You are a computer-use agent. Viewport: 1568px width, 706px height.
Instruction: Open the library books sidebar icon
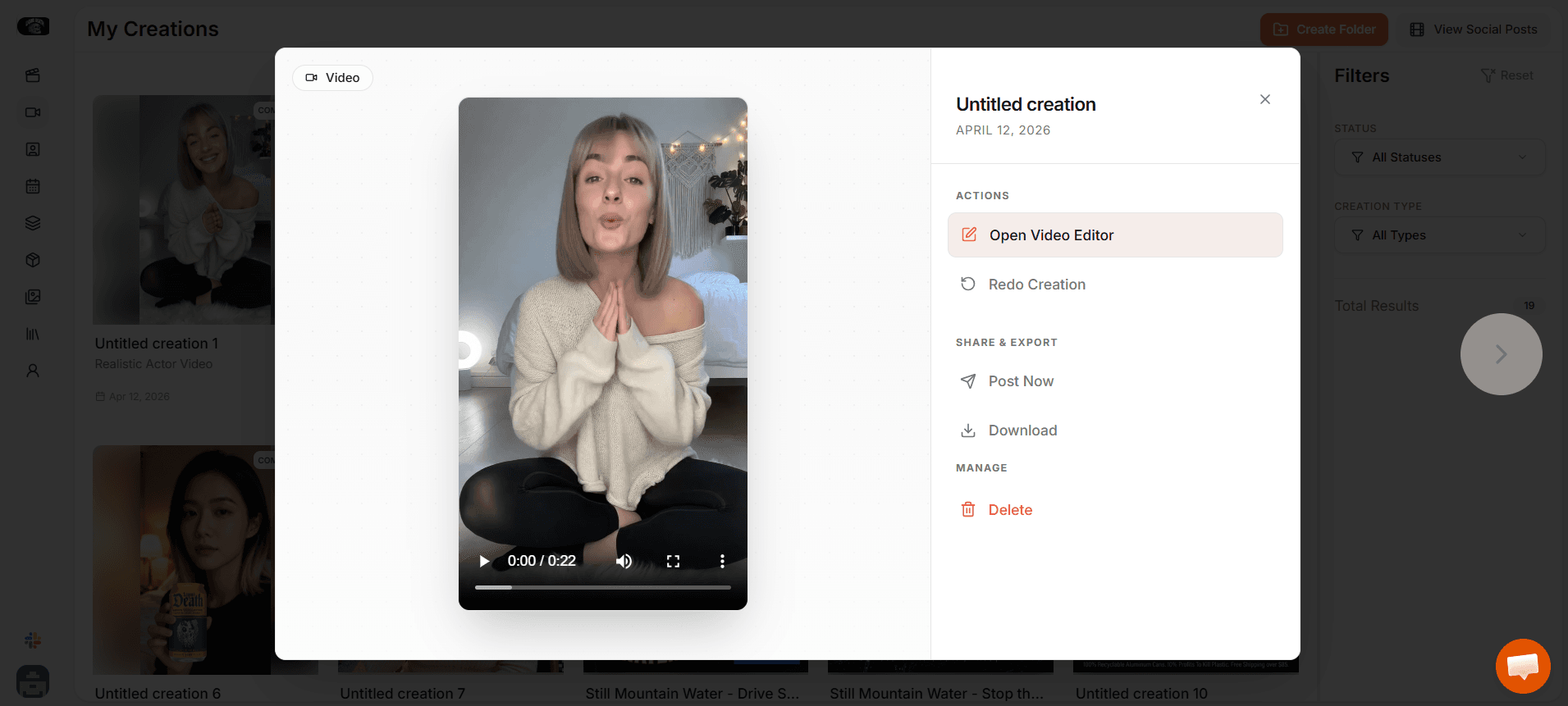pos(33,334)
